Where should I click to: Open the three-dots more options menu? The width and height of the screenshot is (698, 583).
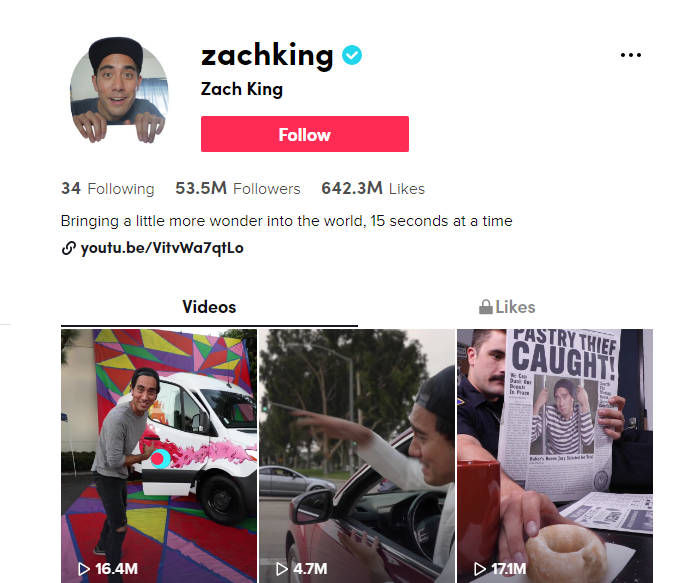(631, 55)
